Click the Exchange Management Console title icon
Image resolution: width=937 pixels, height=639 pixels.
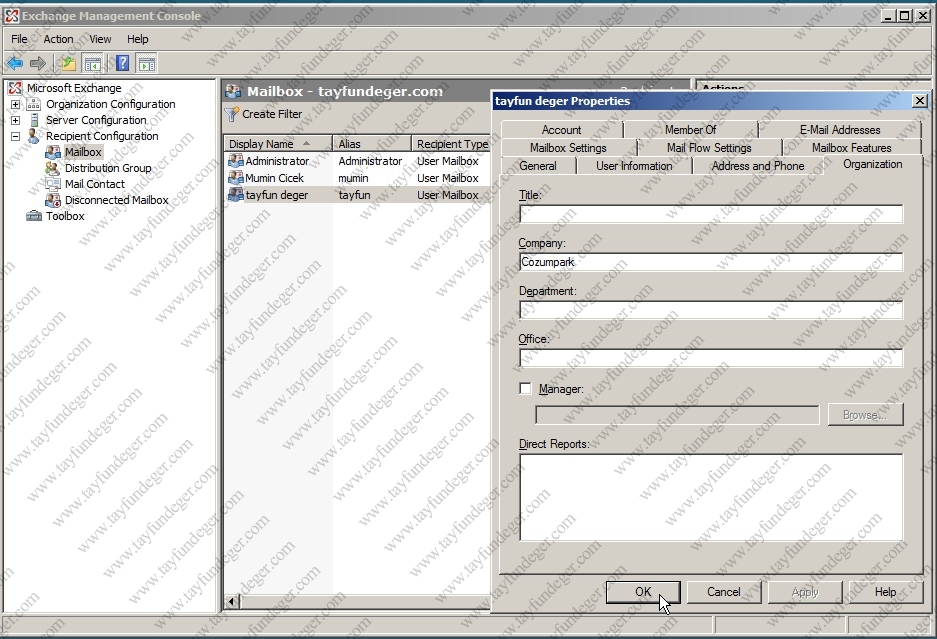point(12,16)
